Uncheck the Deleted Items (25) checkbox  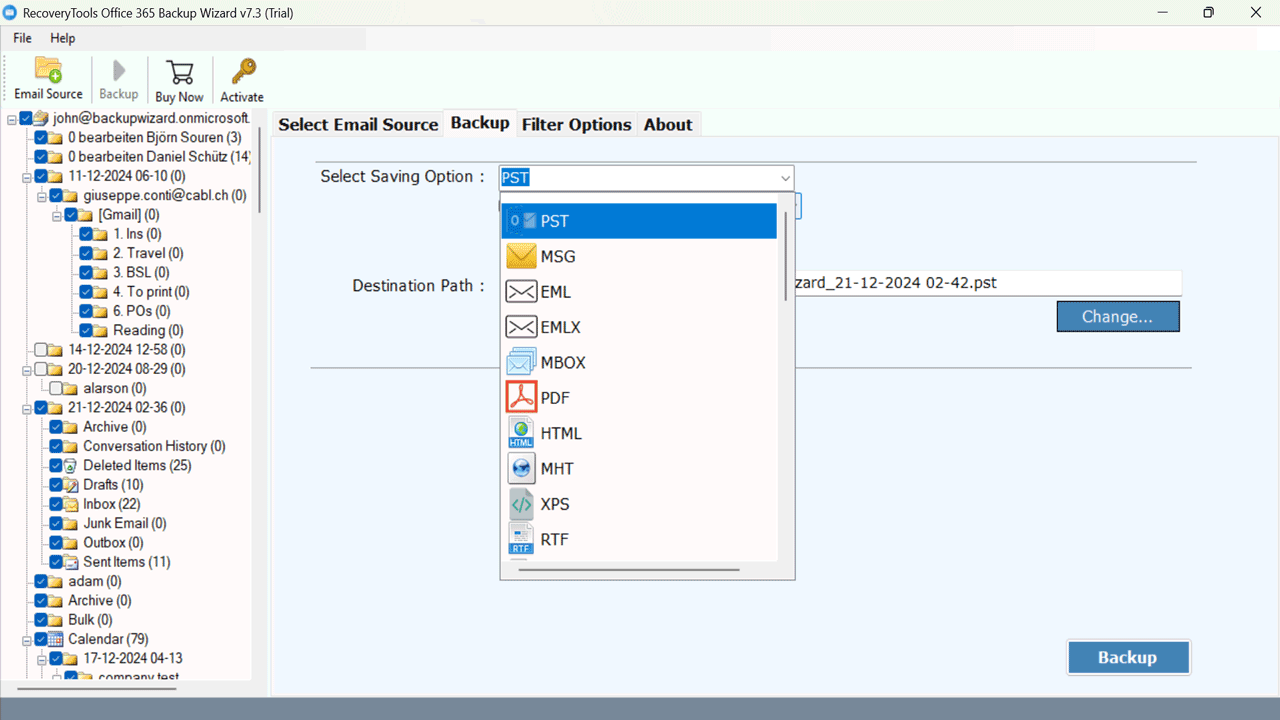tap(57, 466)
